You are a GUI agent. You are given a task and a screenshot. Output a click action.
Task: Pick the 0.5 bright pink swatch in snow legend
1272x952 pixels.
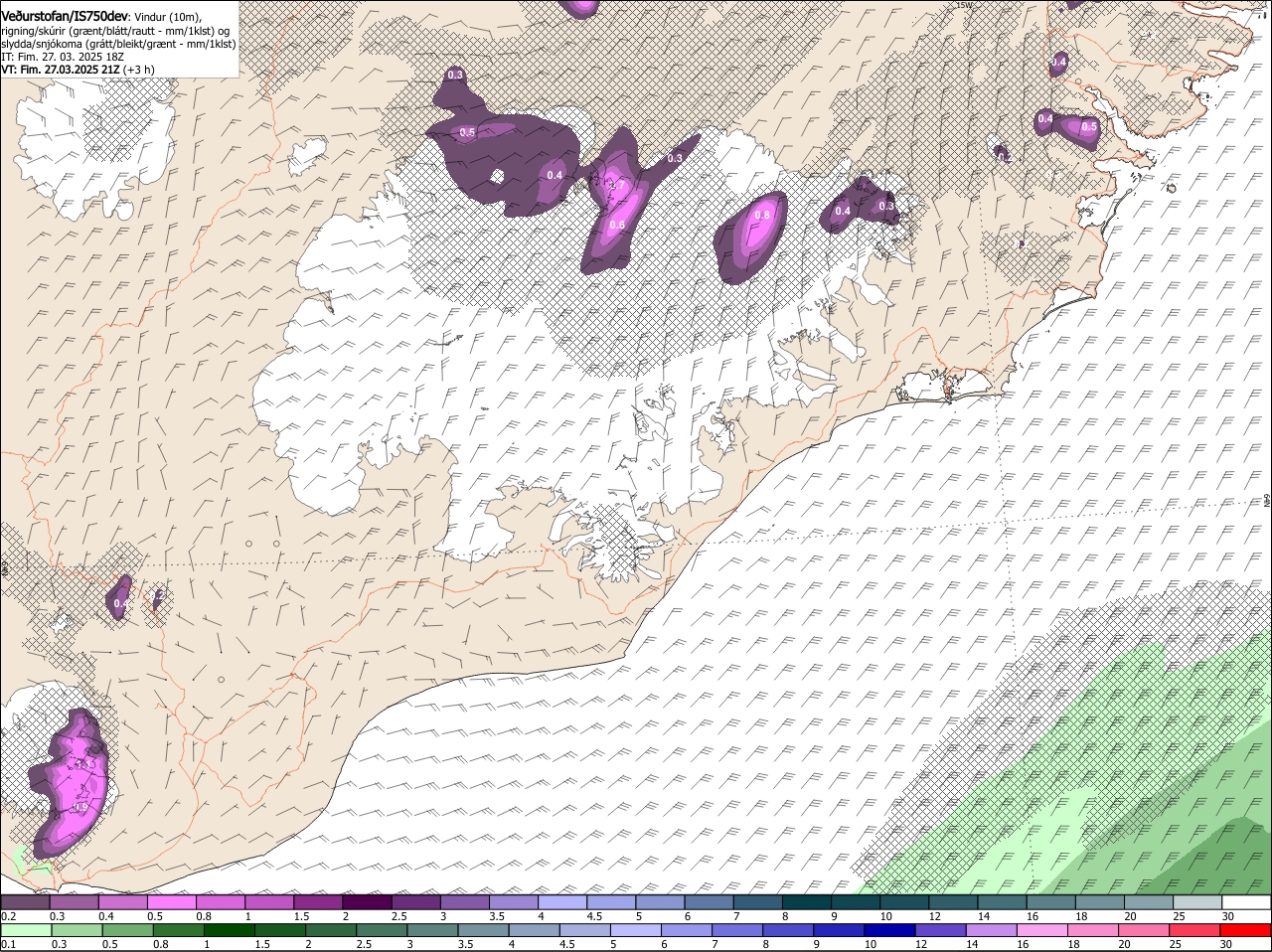click(171, 902)
